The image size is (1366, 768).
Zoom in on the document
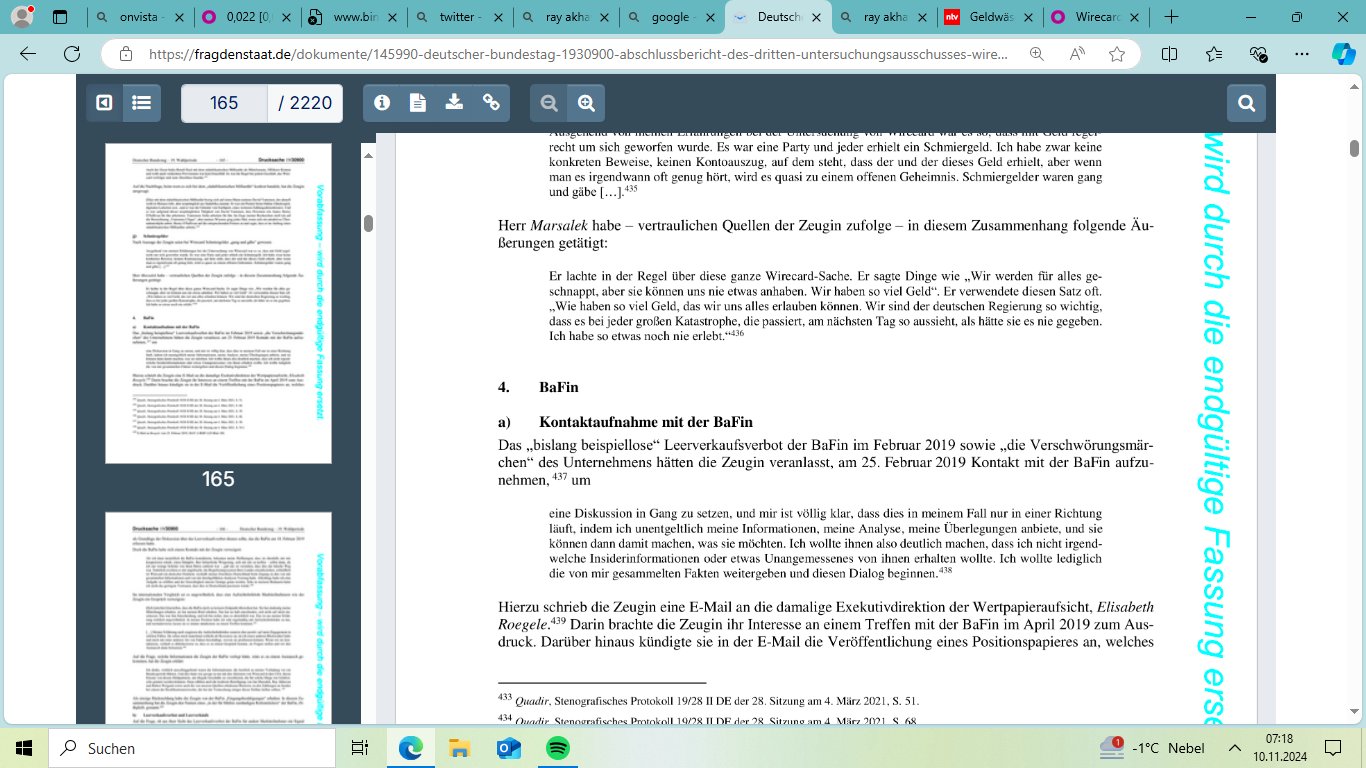coord(586,102)
